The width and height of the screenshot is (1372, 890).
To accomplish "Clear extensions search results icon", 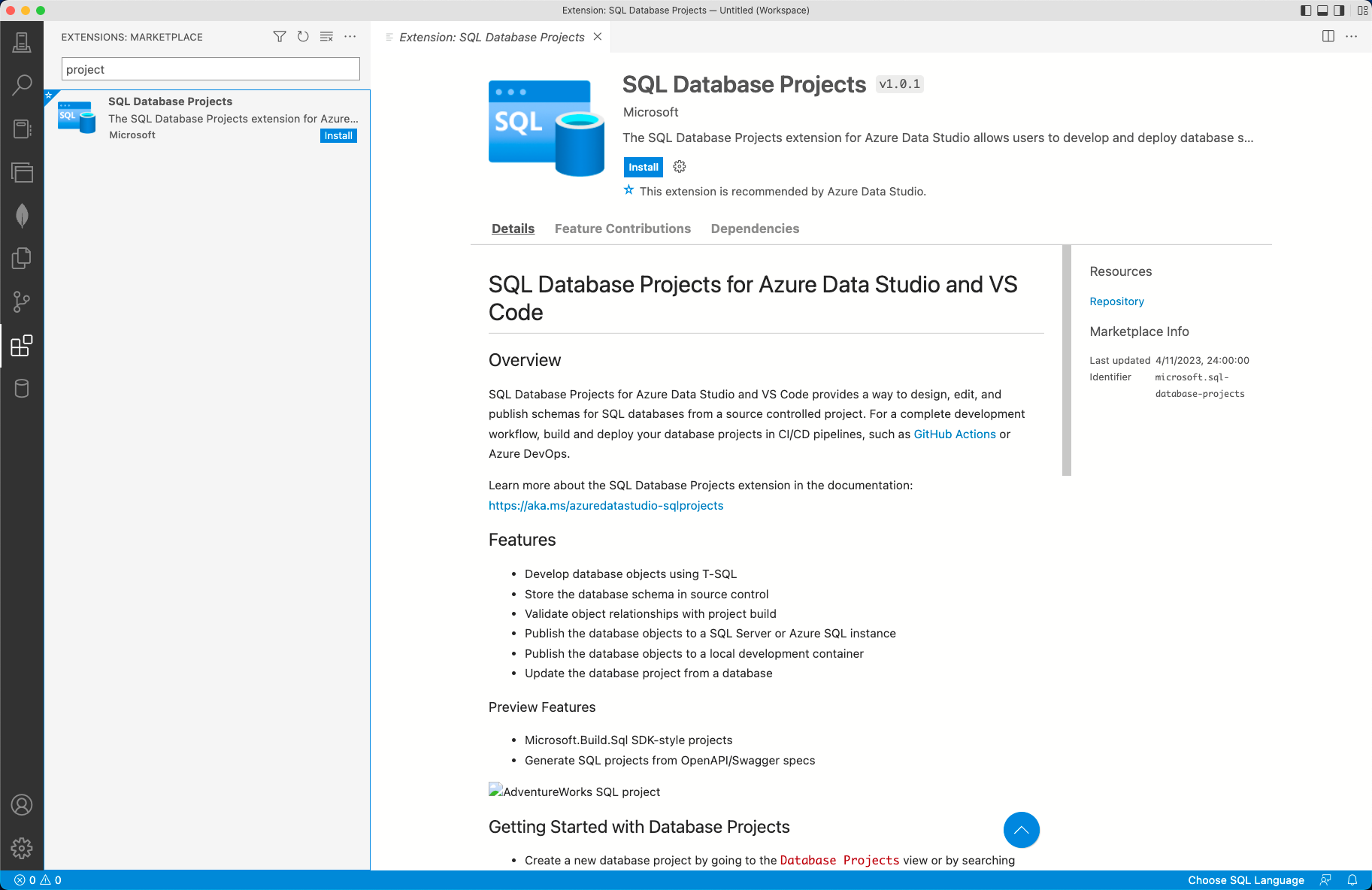I will coord(326,37).
